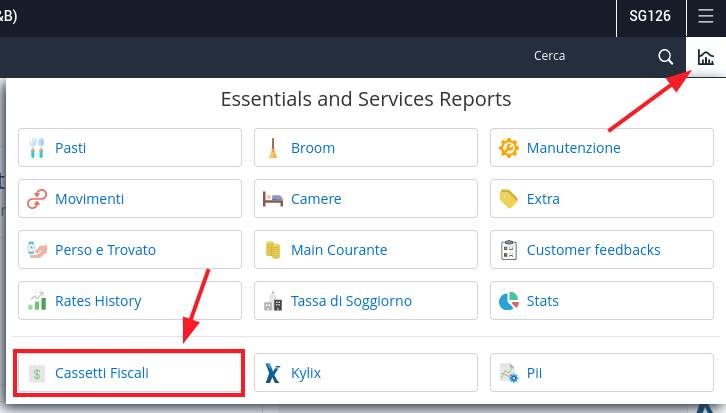Click the search magnifier icon

(665, 57)
